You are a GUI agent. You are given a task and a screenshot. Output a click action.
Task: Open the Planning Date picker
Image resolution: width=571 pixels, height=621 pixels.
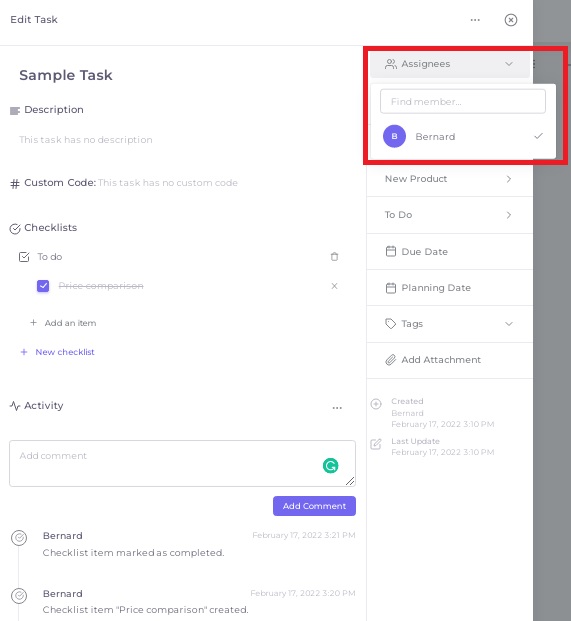(449, 288)
